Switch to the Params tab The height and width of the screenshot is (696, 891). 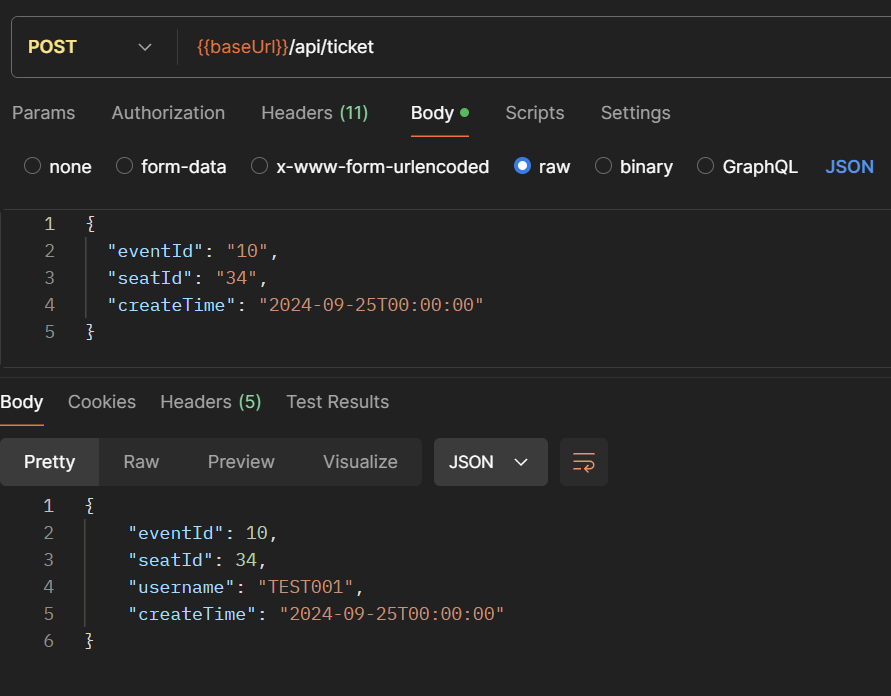click(x=43, y=113)
